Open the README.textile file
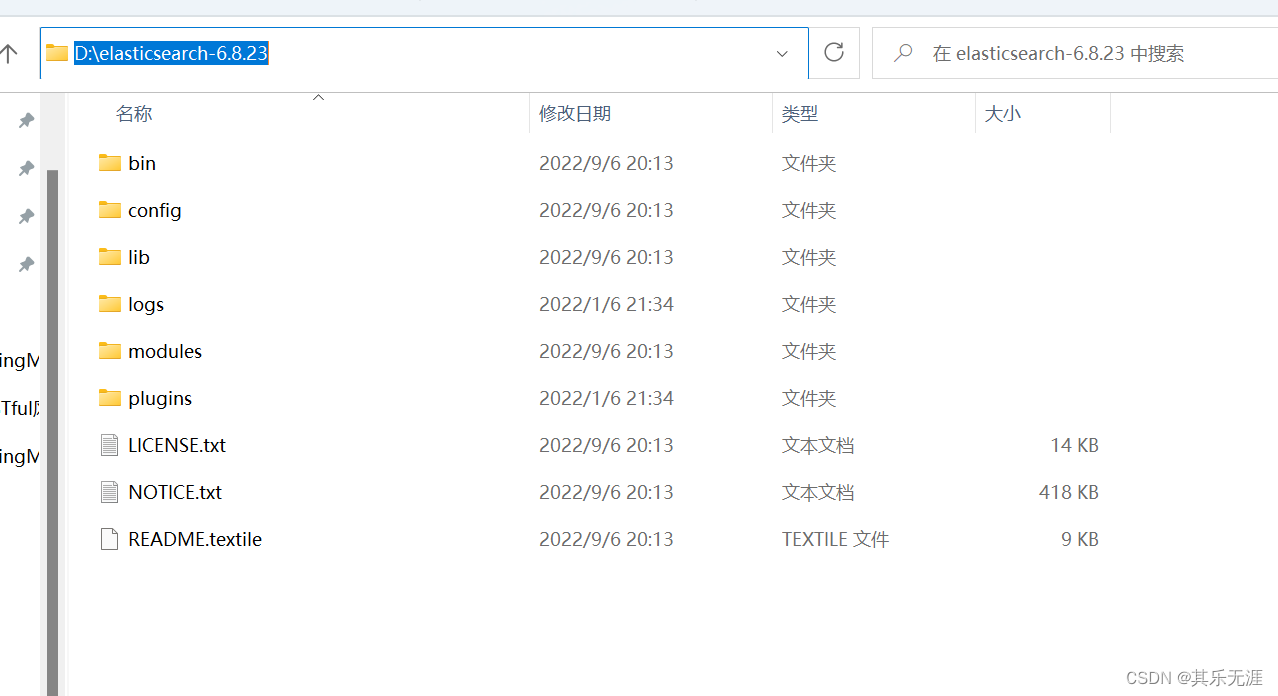This screenshot has height=696, width=1278. [194, 539]
